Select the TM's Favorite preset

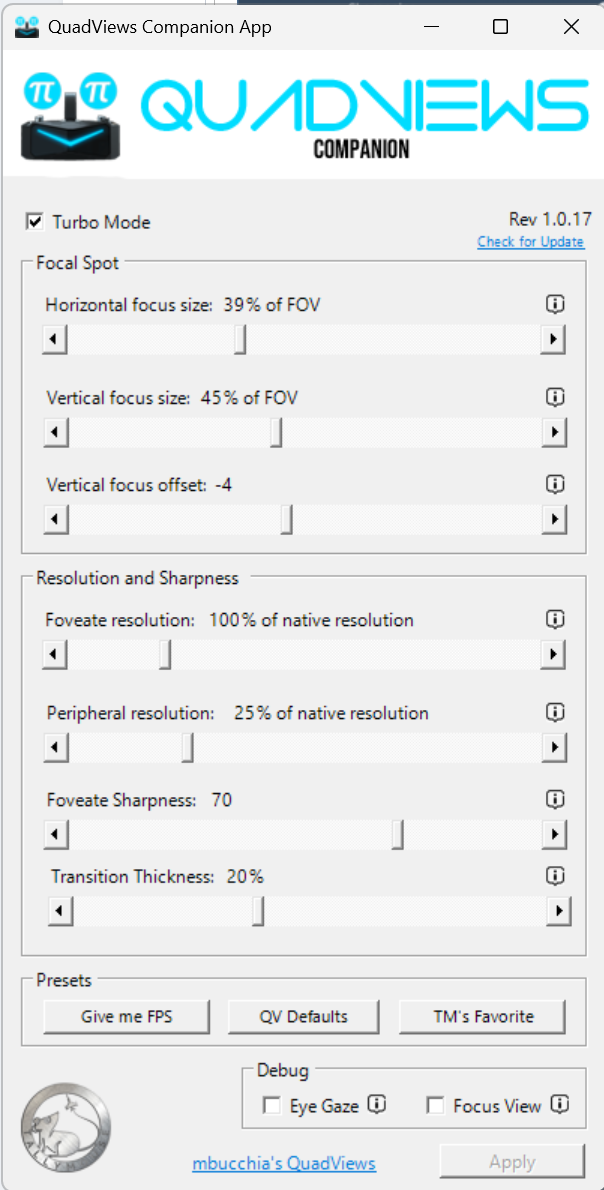coord(483,1016)
